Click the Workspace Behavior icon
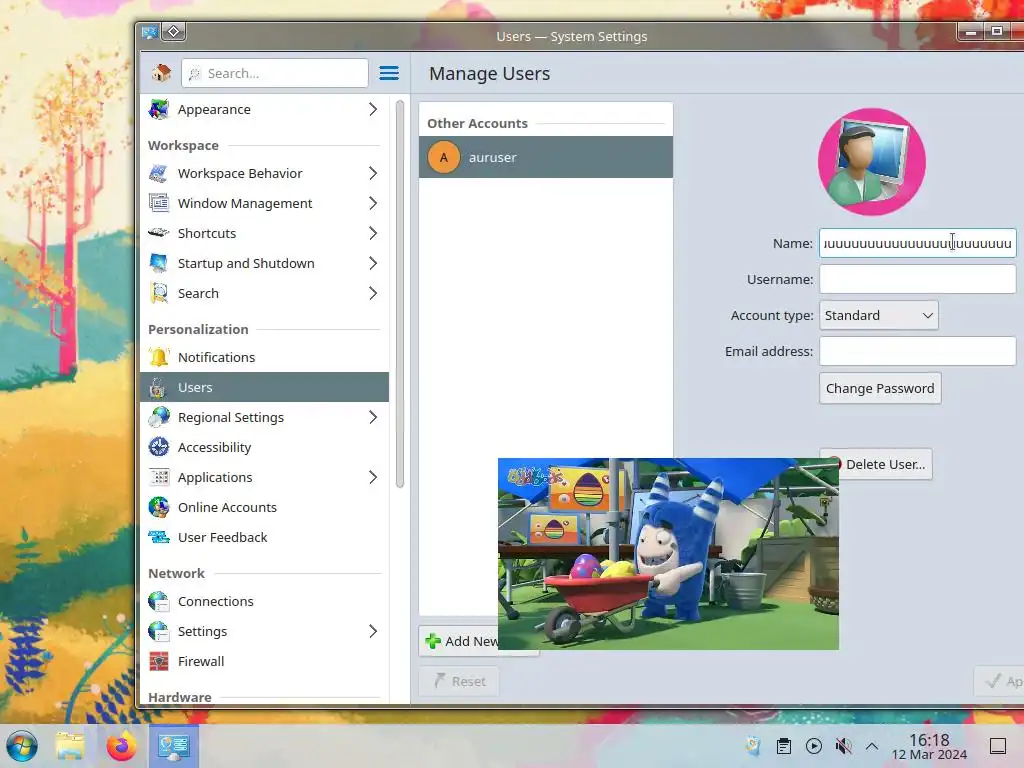 pyautogui.click(x=159, y=173)
